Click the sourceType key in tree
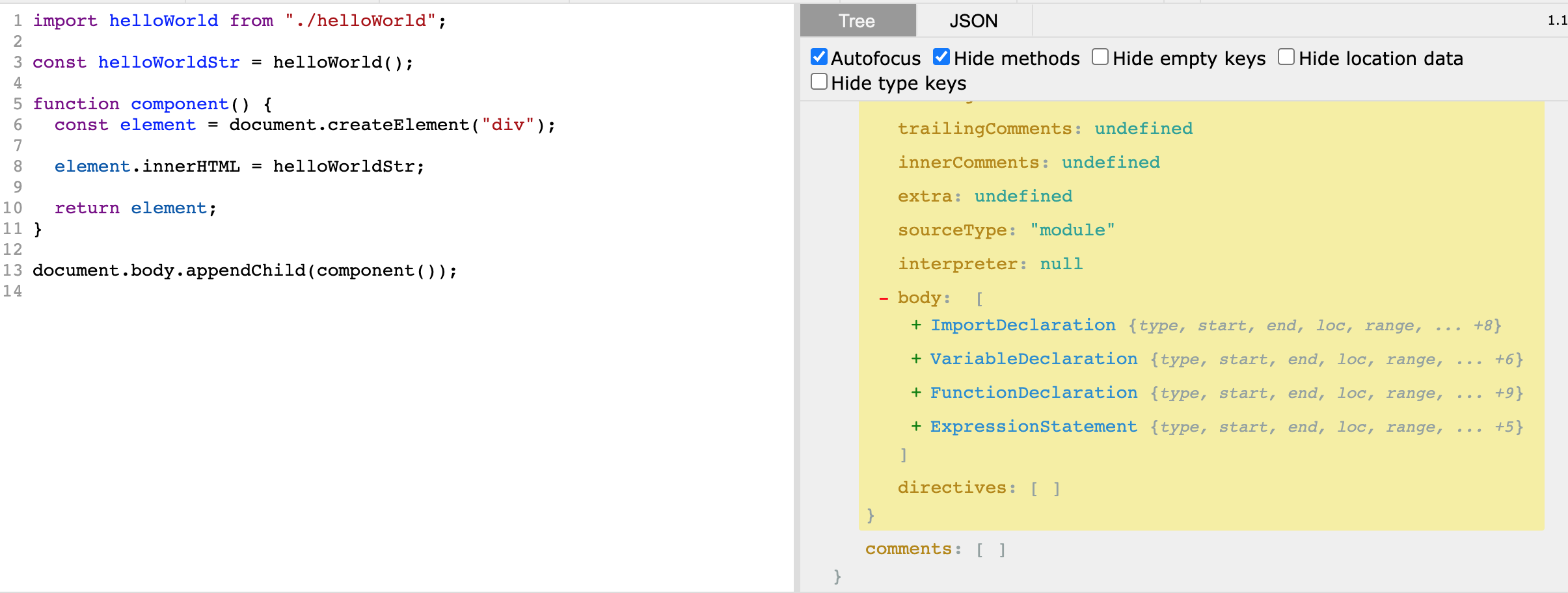 coord(952,230)
